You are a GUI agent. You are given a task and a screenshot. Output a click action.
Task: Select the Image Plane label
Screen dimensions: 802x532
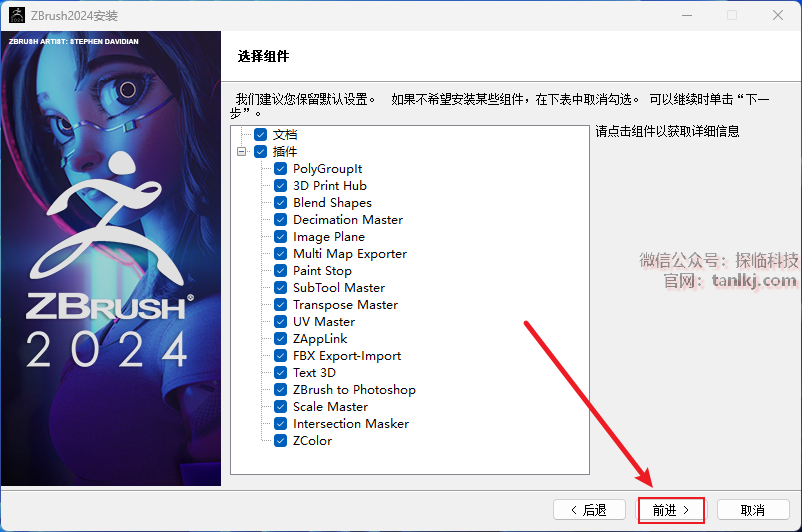tap(329, 237)
